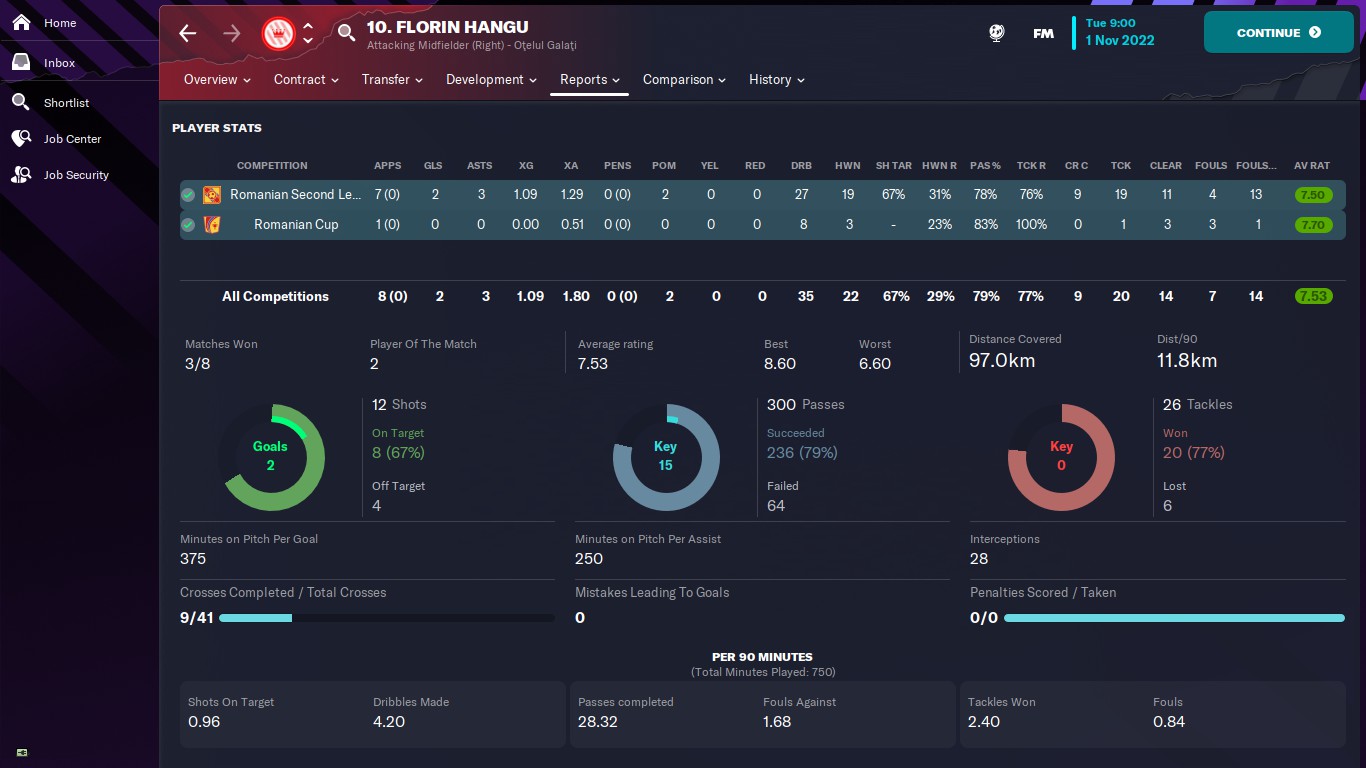The image size is (1366, 768).
Task: Open the Comparison tab
Action: point(684,80)
